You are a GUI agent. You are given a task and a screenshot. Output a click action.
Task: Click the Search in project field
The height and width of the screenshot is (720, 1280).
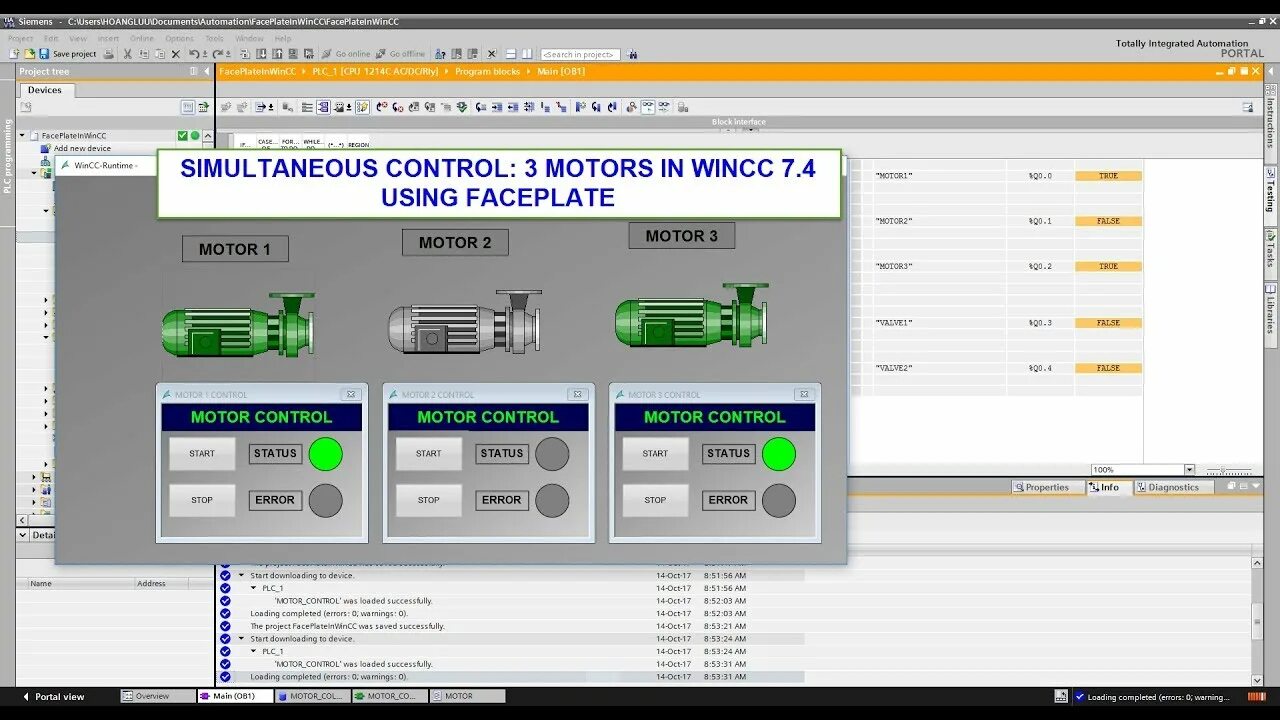[x=580, y=54]
